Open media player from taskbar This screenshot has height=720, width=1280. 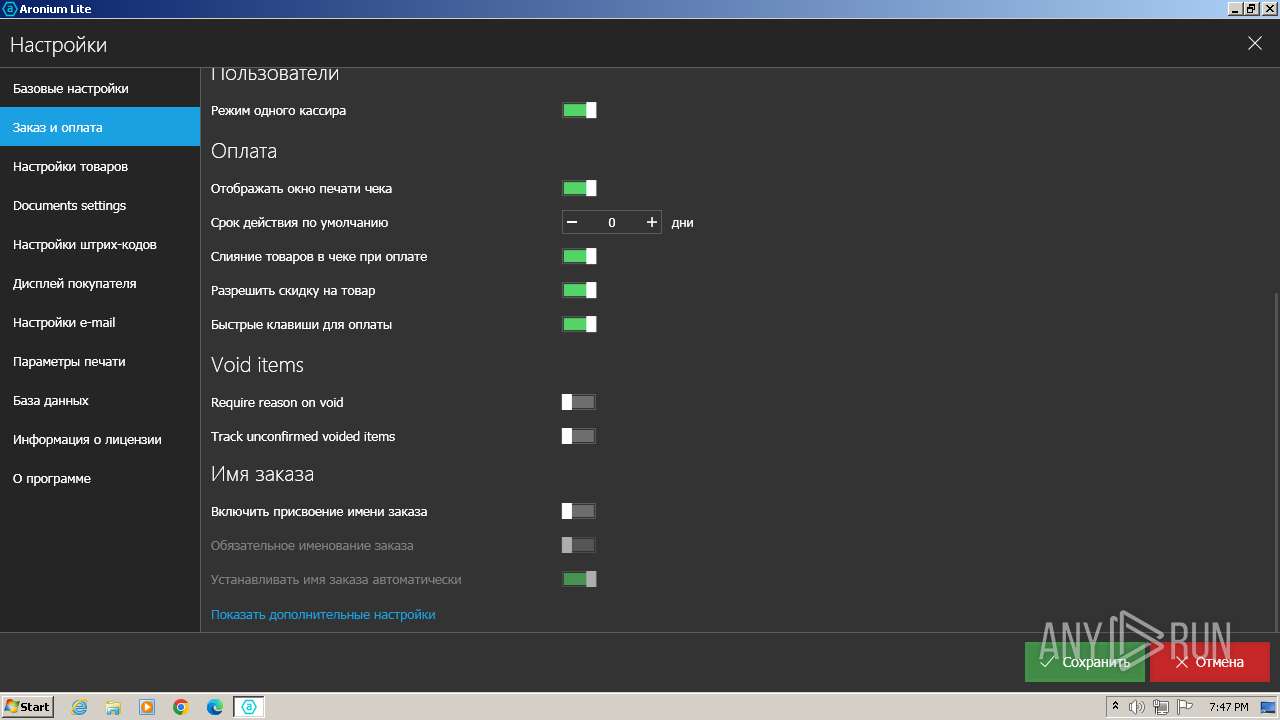147,707
